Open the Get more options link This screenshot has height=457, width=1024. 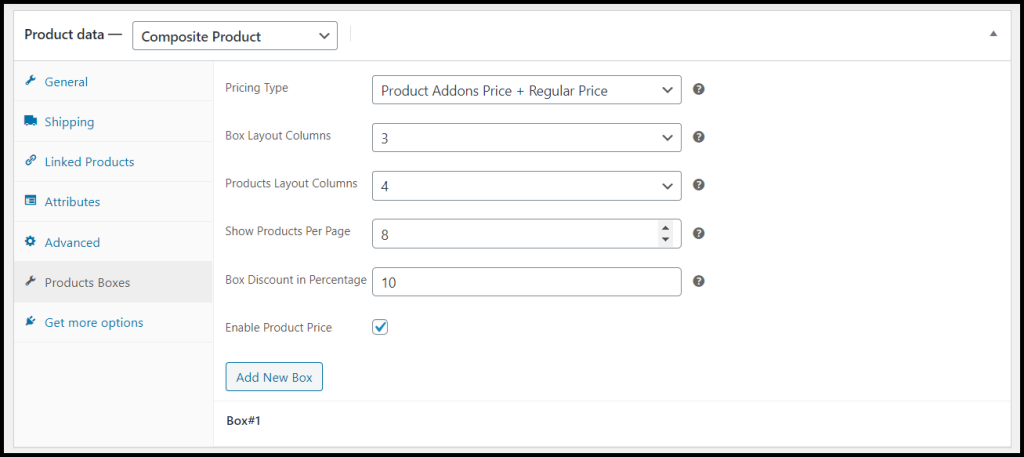[93, 322]
